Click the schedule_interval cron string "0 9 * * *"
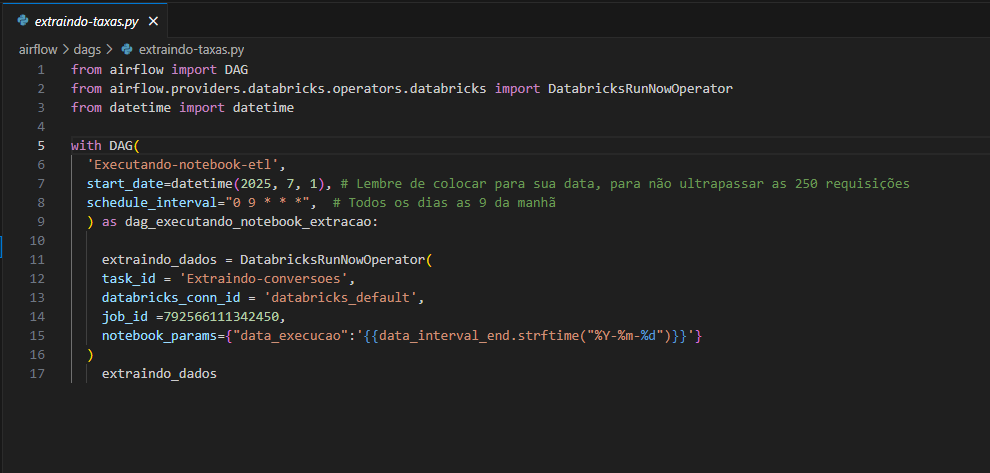990x473 pixels. [x=266, y=203]
